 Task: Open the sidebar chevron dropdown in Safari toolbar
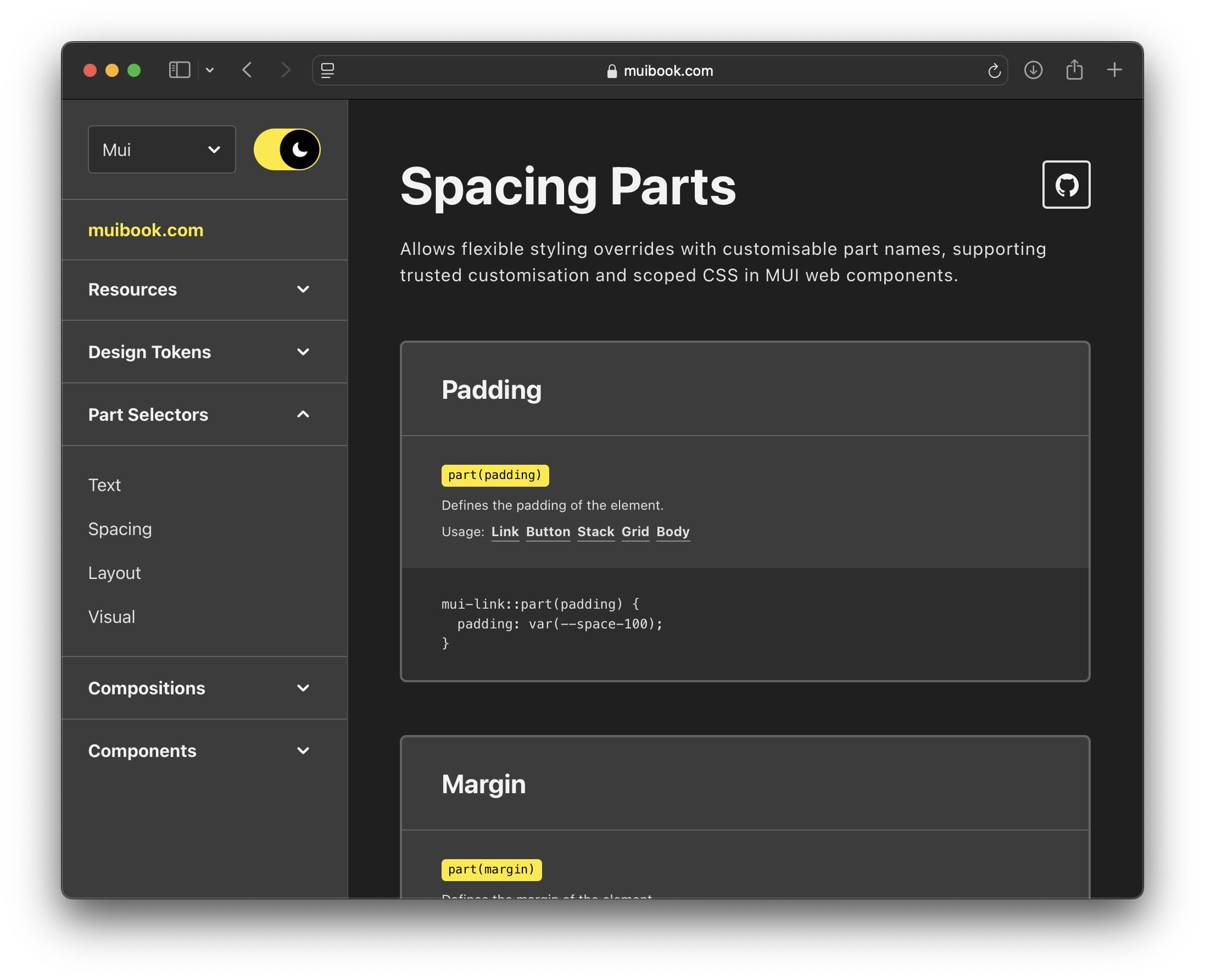(x=210, y=70)
